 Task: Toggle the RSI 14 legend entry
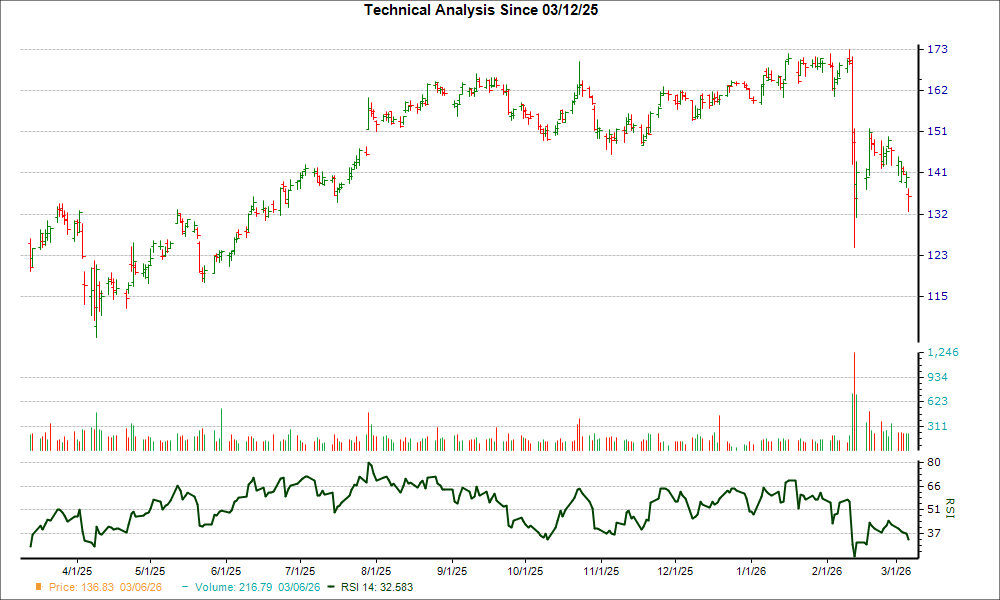point(377,588)
